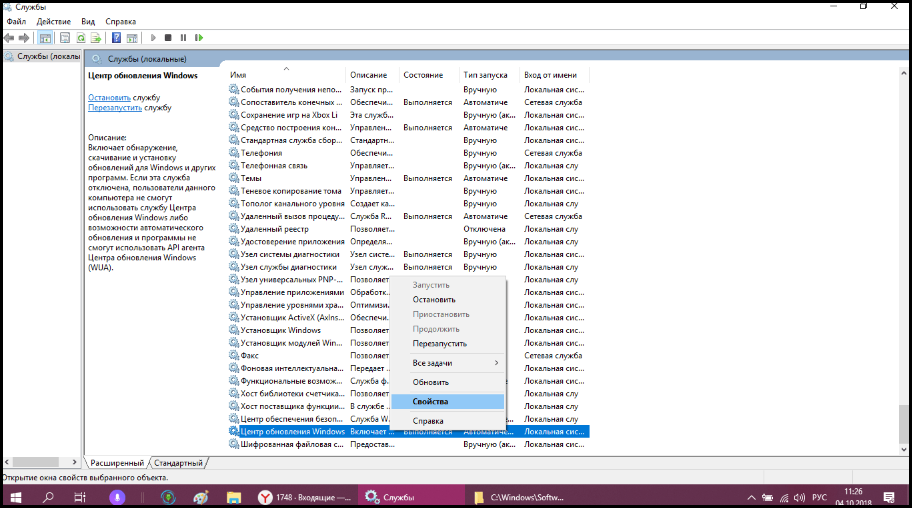
Task: Click the C:\Windows\Softw... taskbar button
Action: [x=519, y=497]
